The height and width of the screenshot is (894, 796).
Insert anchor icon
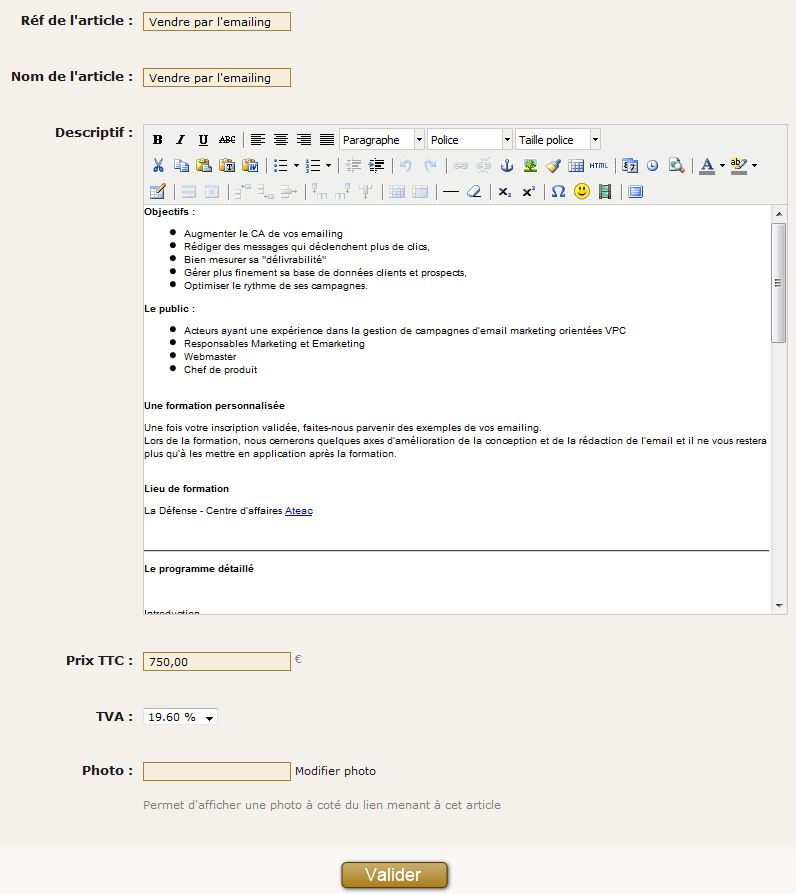(x=507, y=165)
